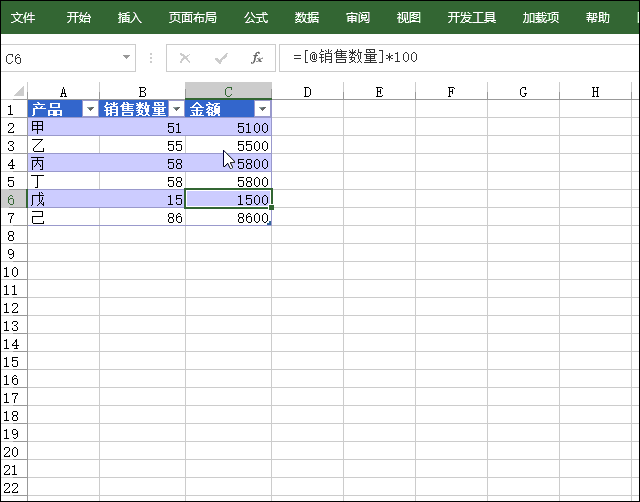Select column D header
Screen dimensions: 640x502
click(x=307, y=91)
